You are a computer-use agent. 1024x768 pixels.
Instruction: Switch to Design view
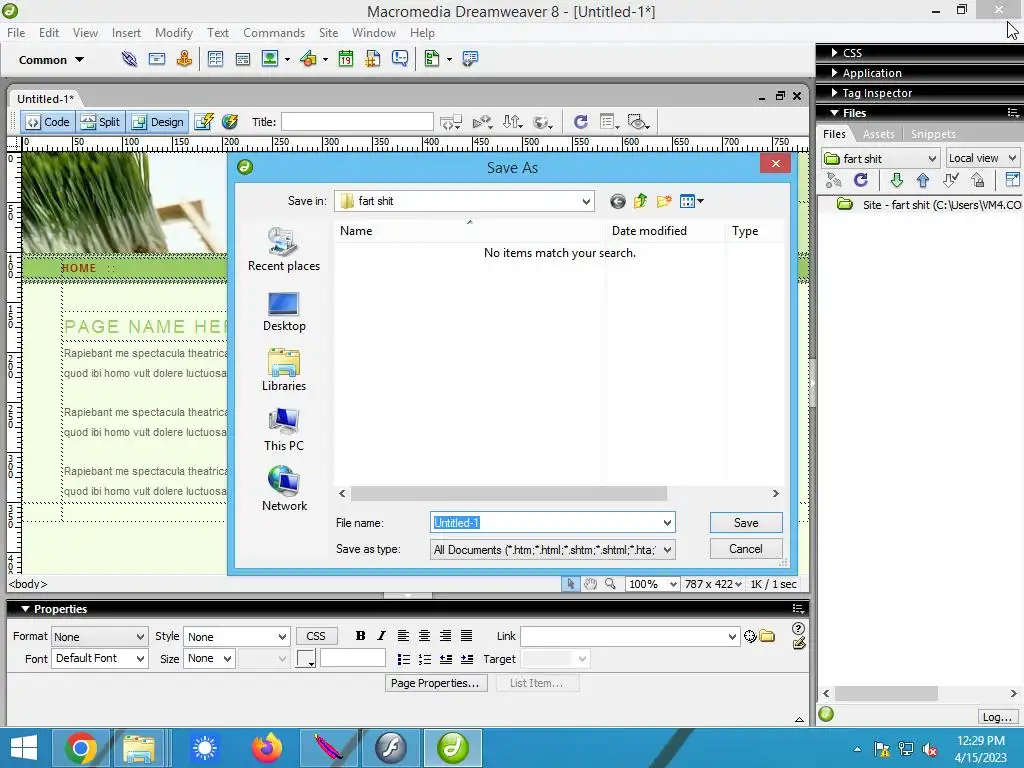(x=158, y=122)
